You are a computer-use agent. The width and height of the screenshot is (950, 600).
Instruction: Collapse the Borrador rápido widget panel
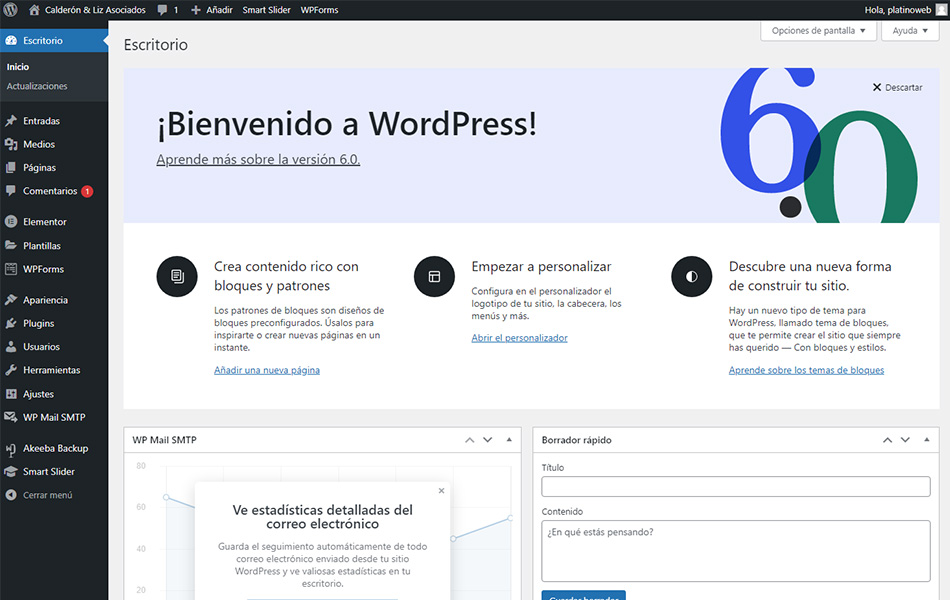click(x=926, y=440)
